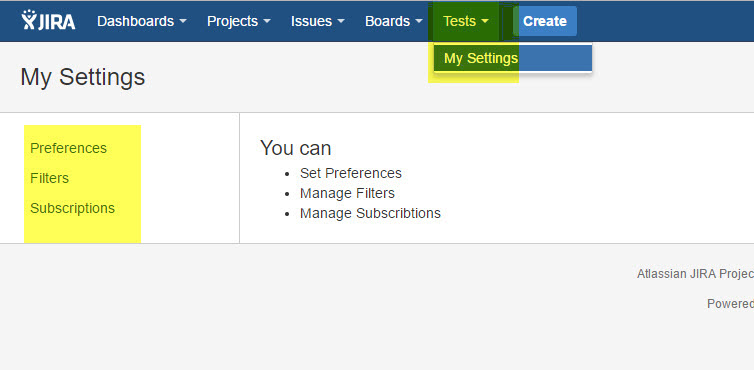754x370 pixels.
Task: Click the Manage Filters bullet item
Action: (x=347, y=193)
